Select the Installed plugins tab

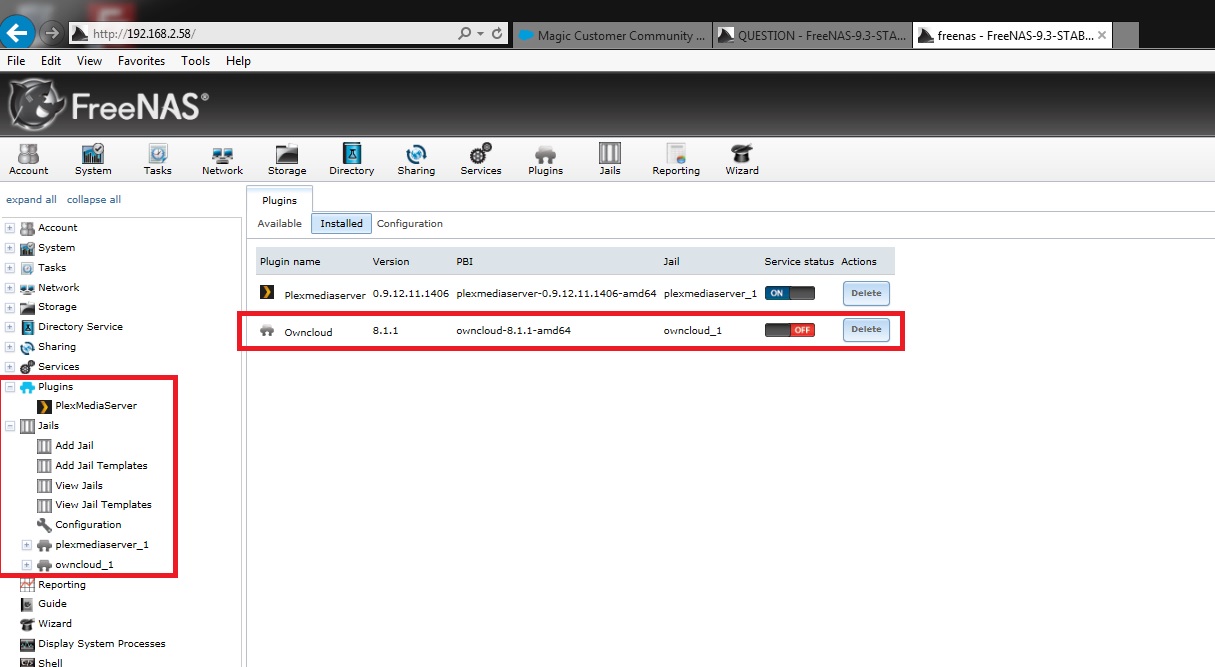(x=341, y=224)
